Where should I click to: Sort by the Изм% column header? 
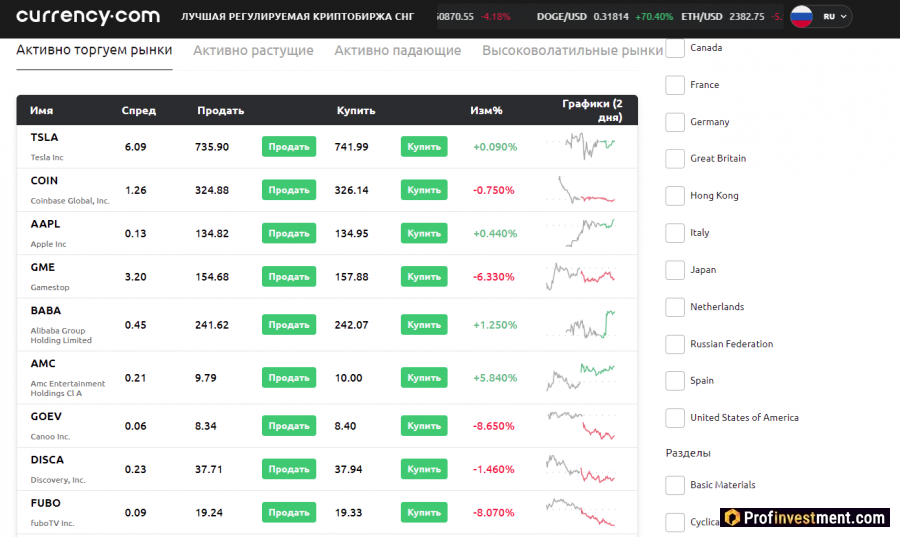click(486, 111)
